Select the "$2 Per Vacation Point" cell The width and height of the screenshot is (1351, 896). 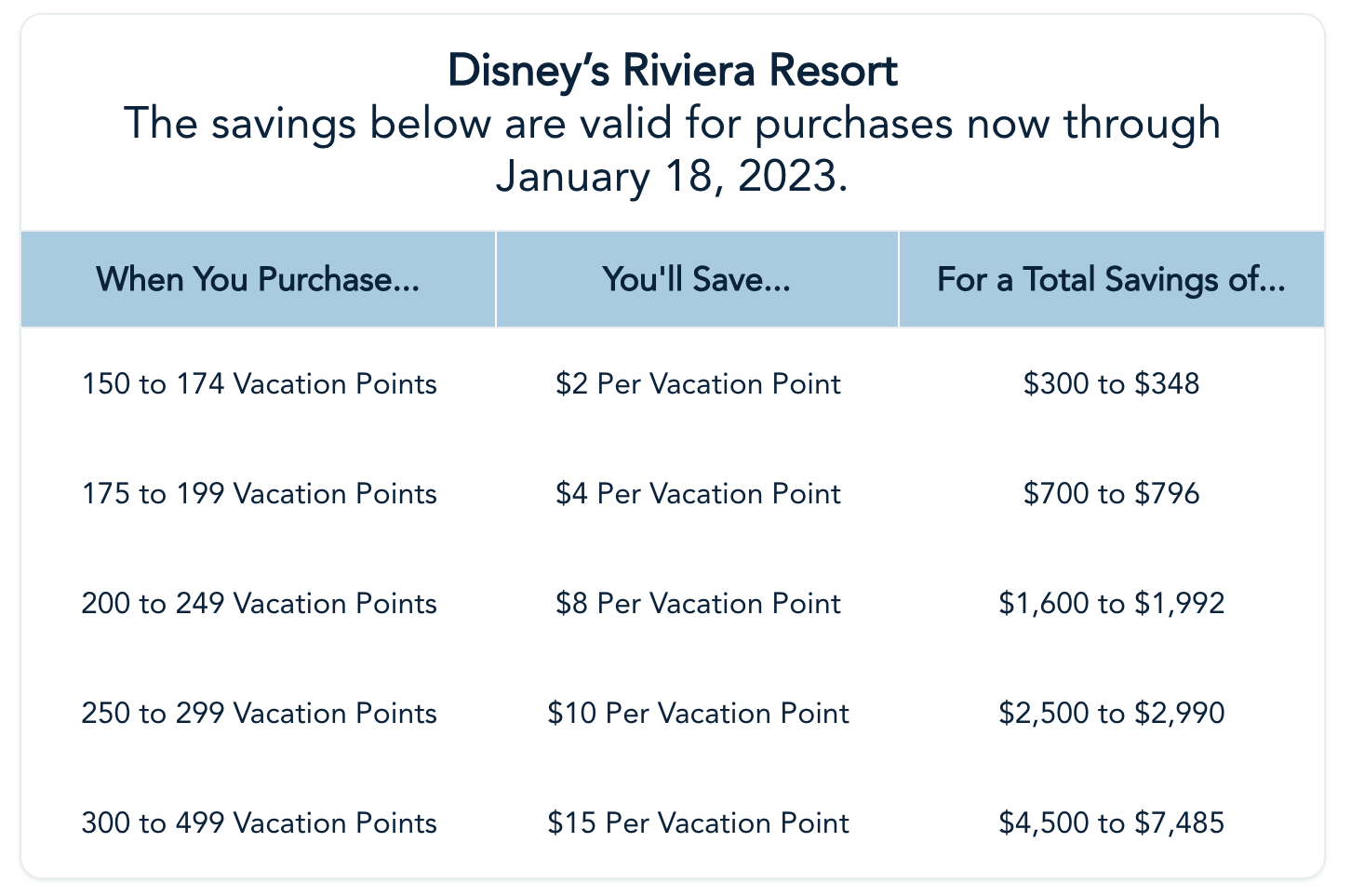(x=698, y=383)
